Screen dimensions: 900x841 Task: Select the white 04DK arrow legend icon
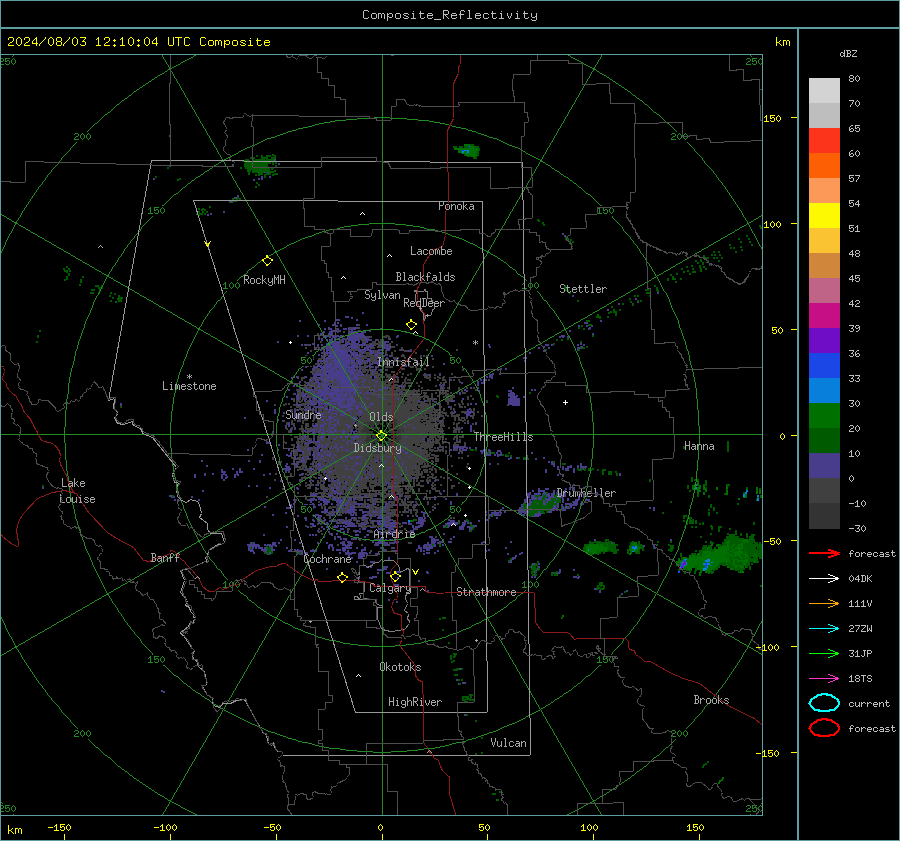tap(824, 578)
